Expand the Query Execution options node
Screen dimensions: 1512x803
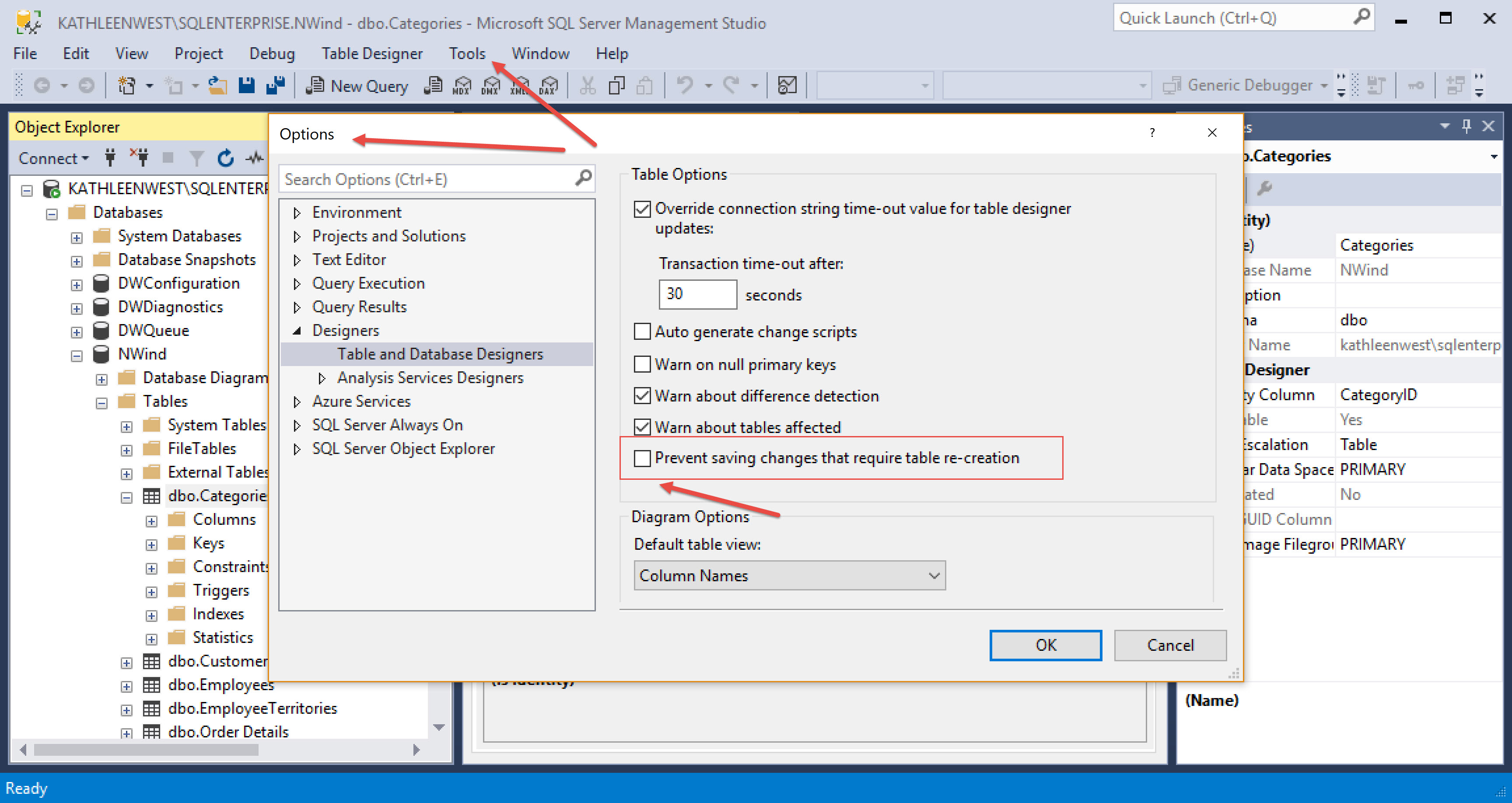click(x=297, y=283)
